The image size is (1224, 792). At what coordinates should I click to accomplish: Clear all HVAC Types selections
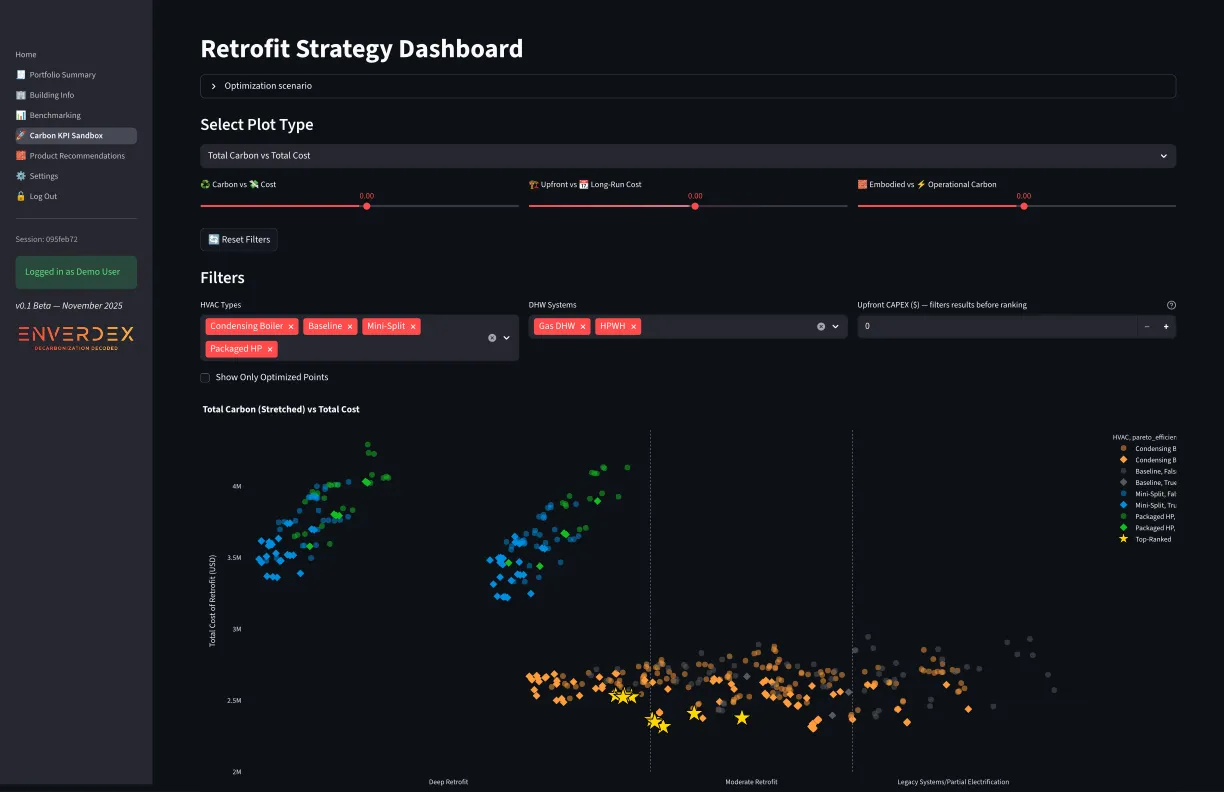click(492, 338)
